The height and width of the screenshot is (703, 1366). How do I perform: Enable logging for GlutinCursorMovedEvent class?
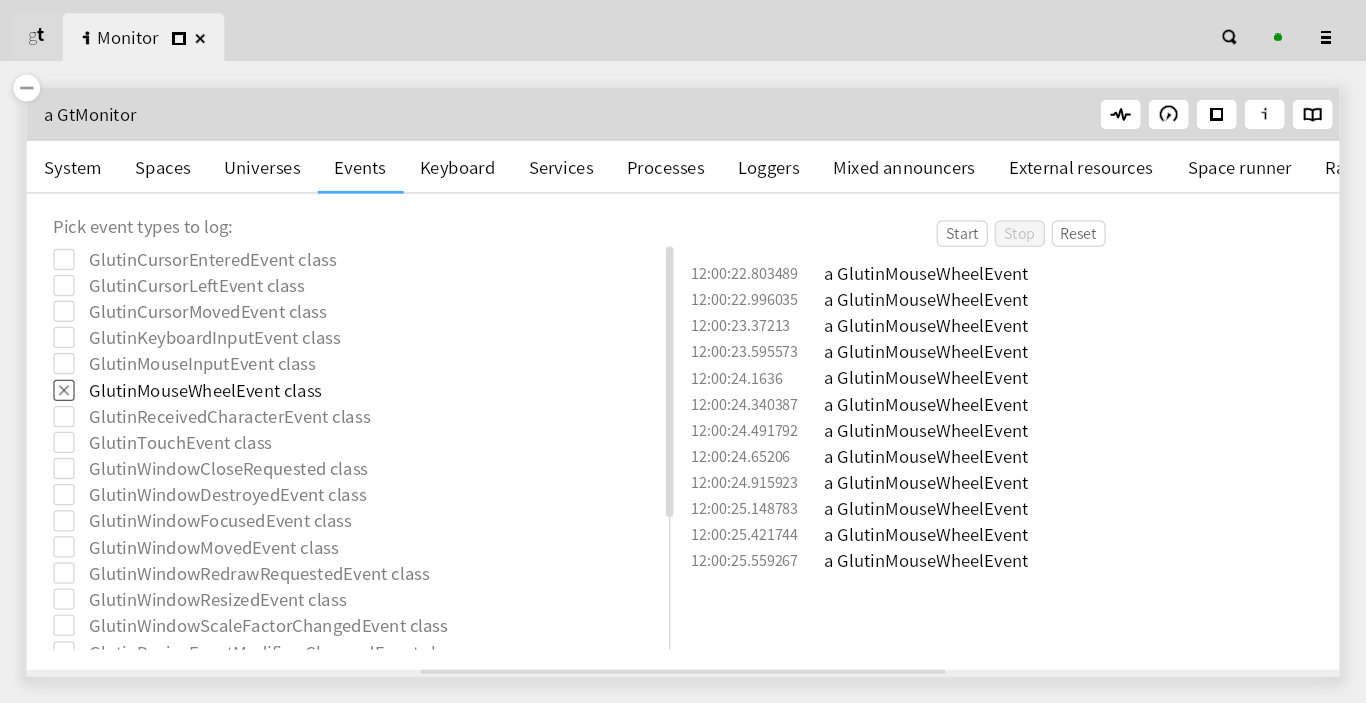[x=64, y=311]
